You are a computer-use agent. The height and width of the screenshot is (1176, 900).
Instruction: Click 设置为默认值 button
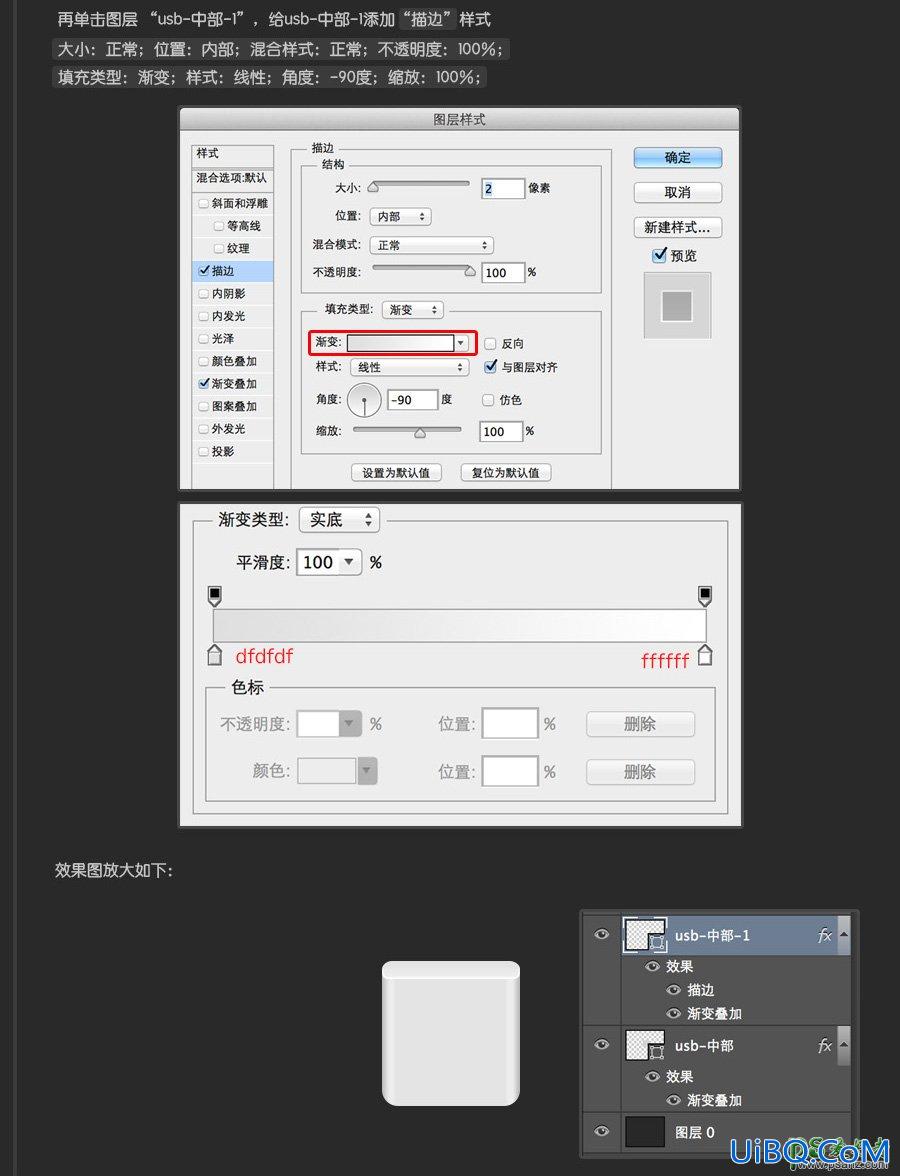pos(396,472)
